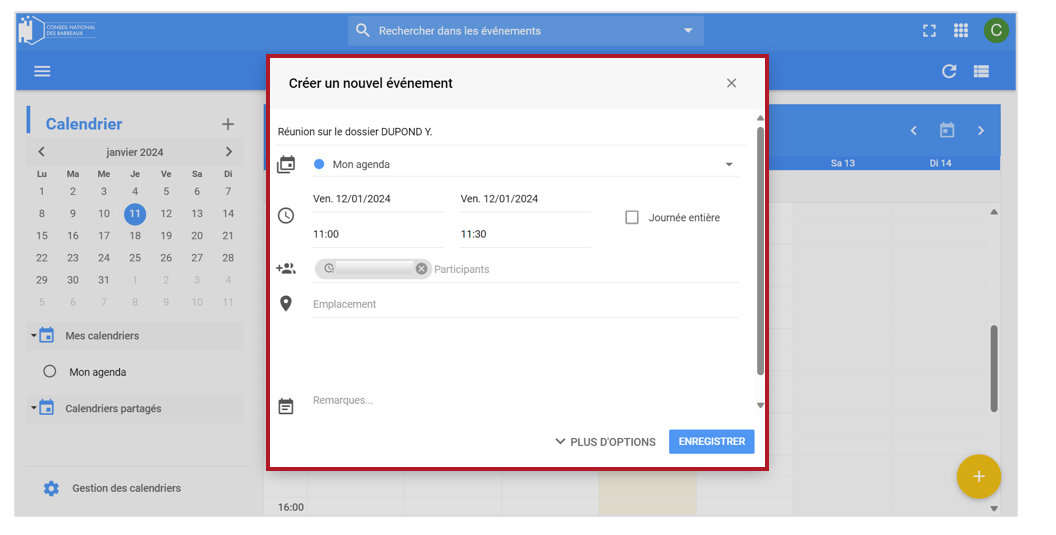Toggle fullscreen mode icon
The height and width of the screenshot is (535, 1056).
[x=929, y=30]
